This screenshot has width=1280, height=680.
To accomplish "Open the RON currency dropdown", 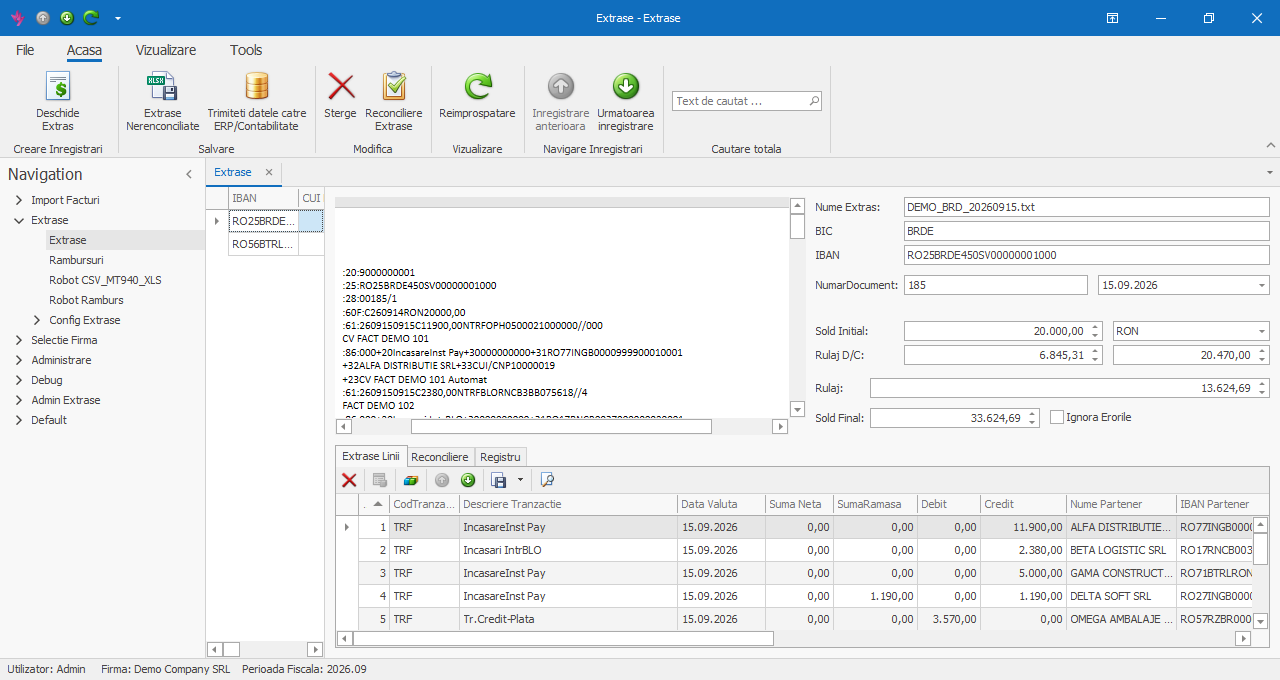I will click(1263, 331).
